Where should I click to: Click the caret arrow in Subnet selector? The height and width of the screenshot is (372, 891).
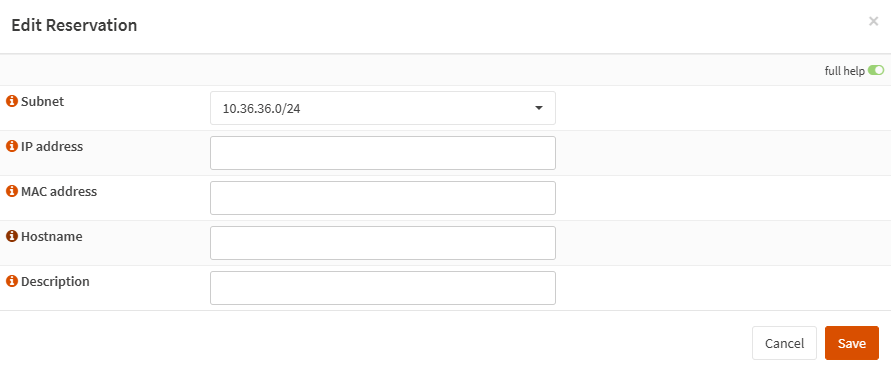pos(539,108)
